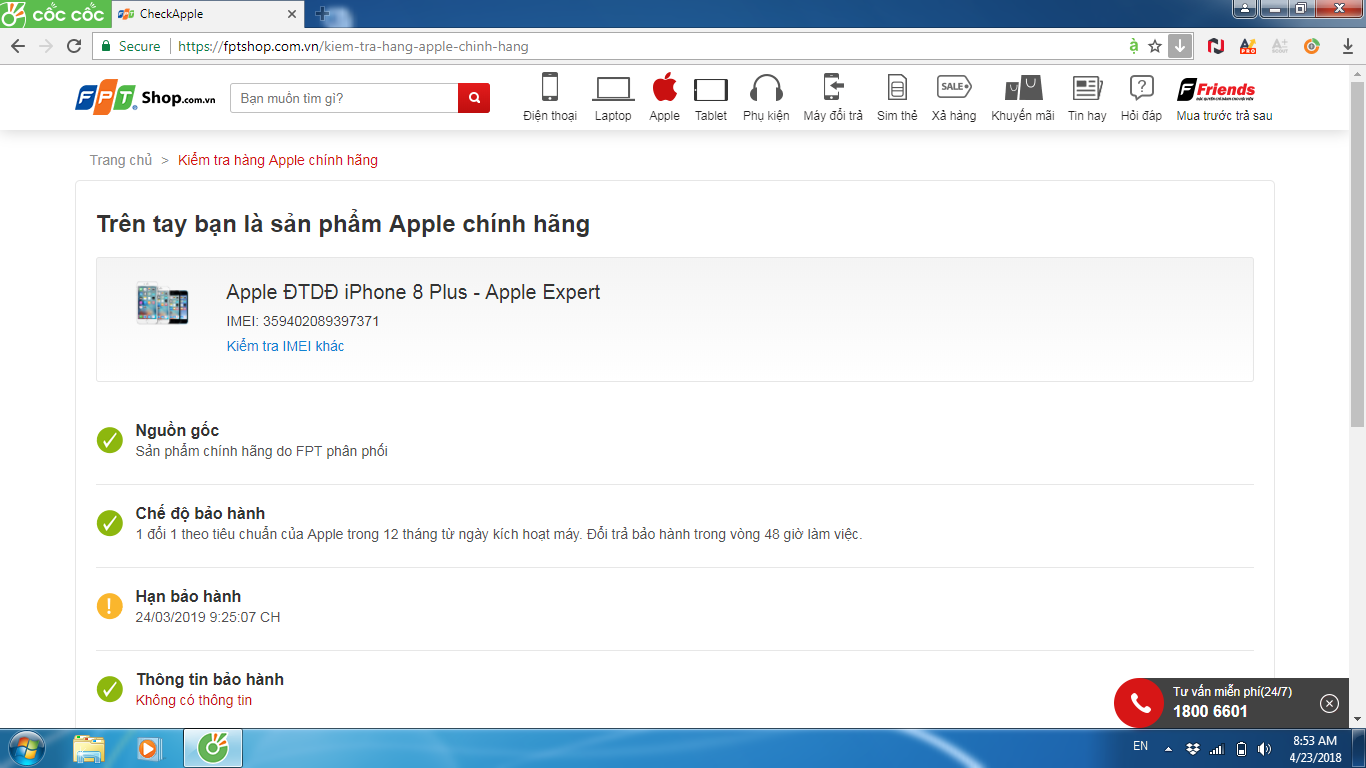This screenshot has height=768, width=1366.
Task: Switch to the CheckApple browser tab
Action: click(x=205, y=14)
